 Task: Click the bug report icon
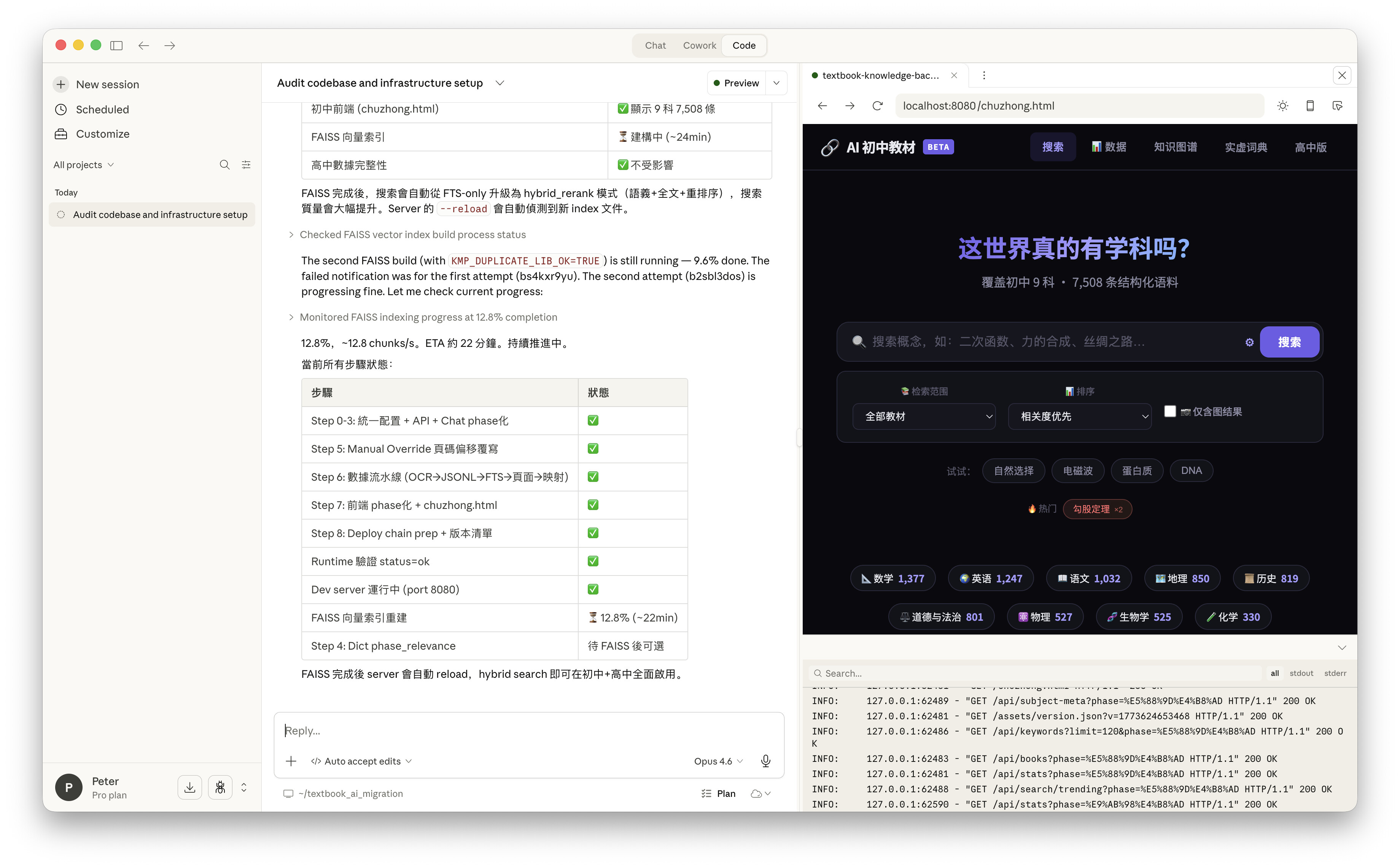point(220,787)
